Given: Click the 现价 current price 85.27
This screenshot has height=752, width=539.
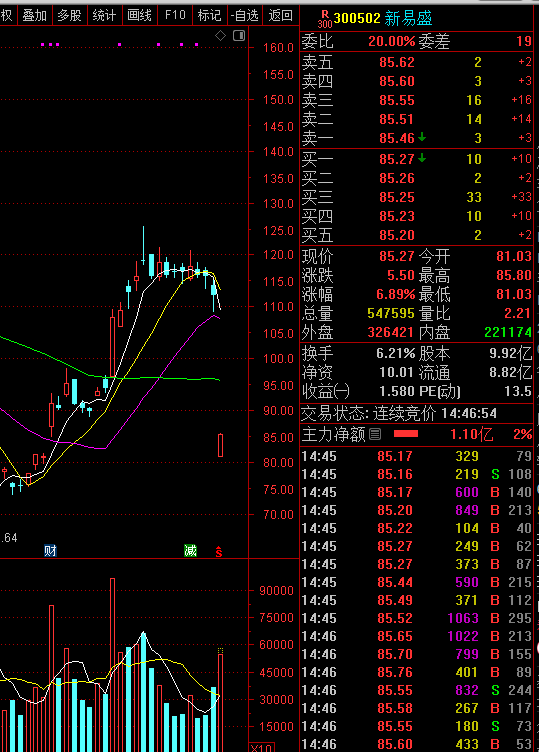Looking at the screenshot, I should [x=397, y=256].
